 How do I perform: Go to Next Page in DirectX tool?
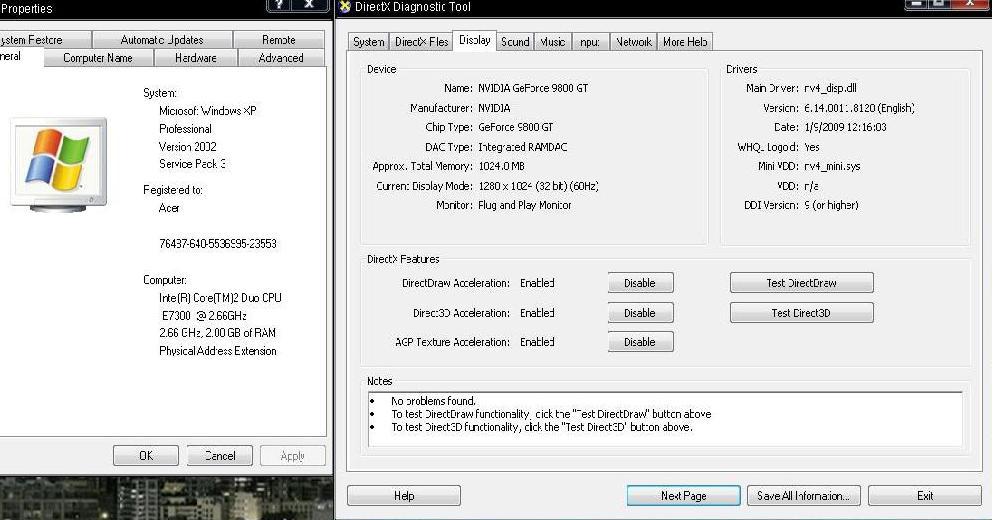[x=684, y=496]
